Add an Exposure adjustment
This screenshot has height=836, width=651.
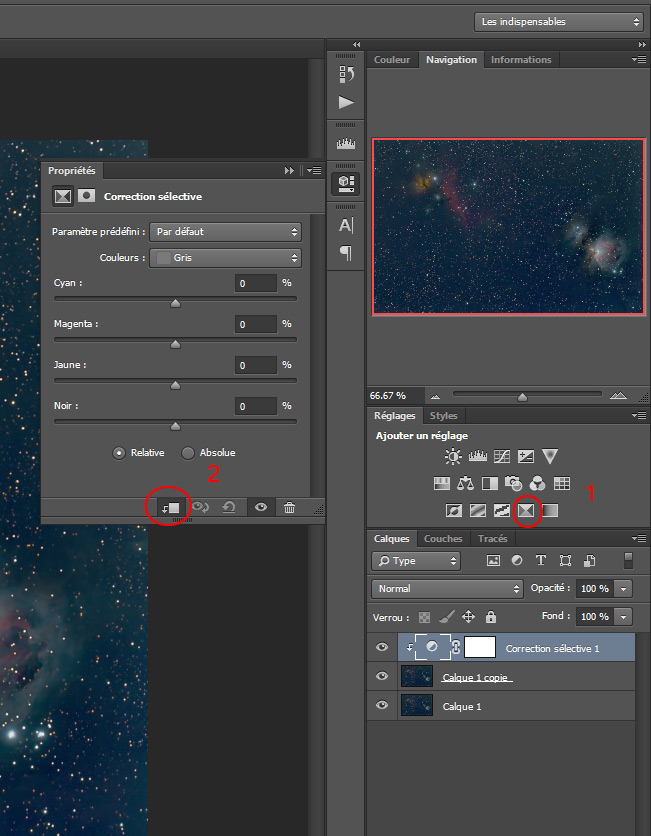point(526,456)
